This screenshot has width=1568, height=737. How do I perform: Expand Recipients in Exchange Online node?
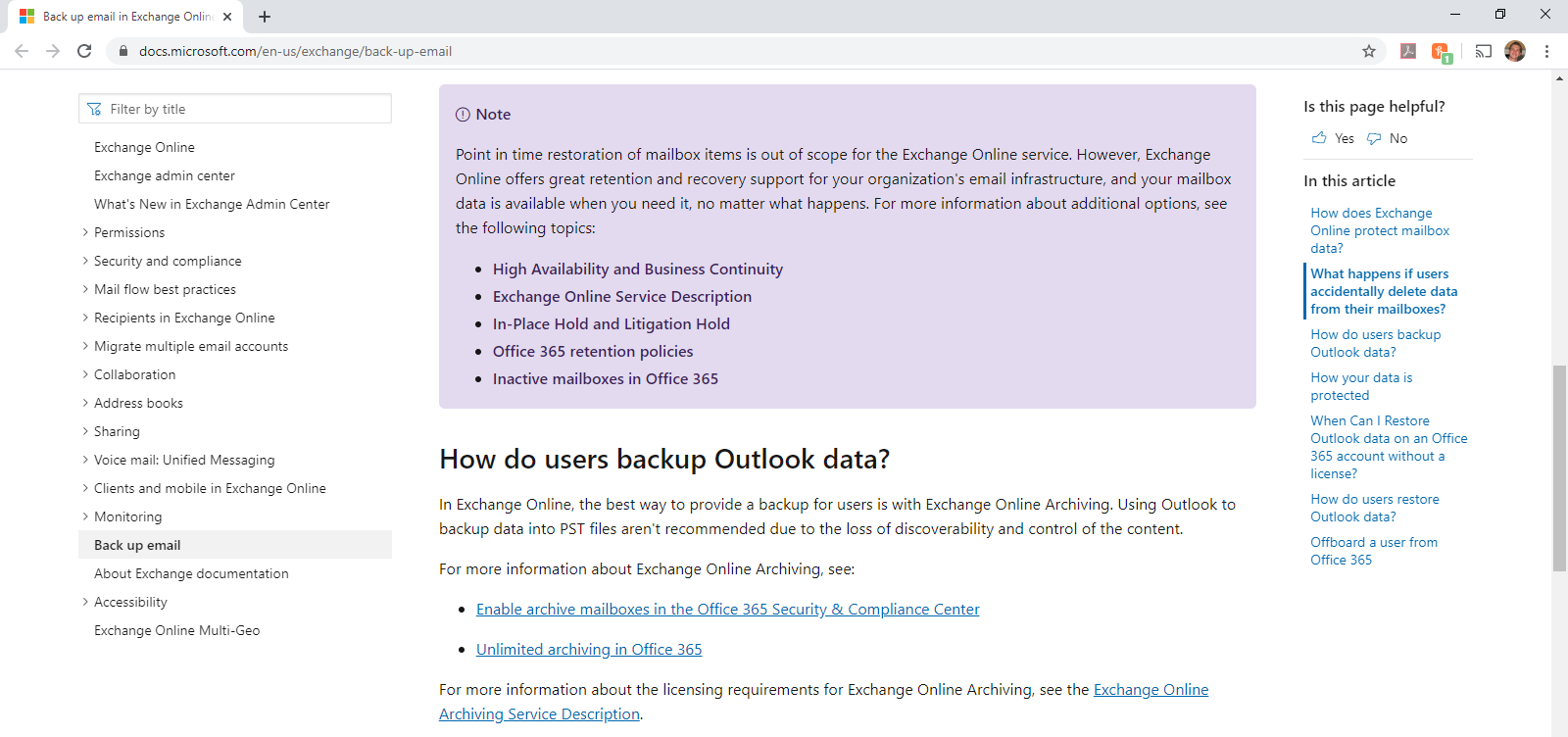point(85,318)
